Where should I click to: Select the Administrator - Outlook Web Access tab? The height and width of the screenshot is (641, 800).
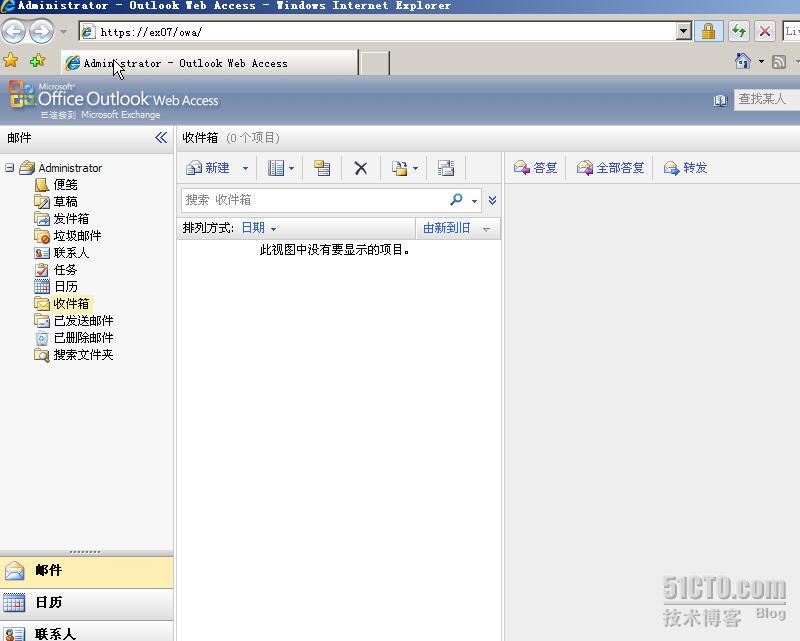(x=209, y=63)
